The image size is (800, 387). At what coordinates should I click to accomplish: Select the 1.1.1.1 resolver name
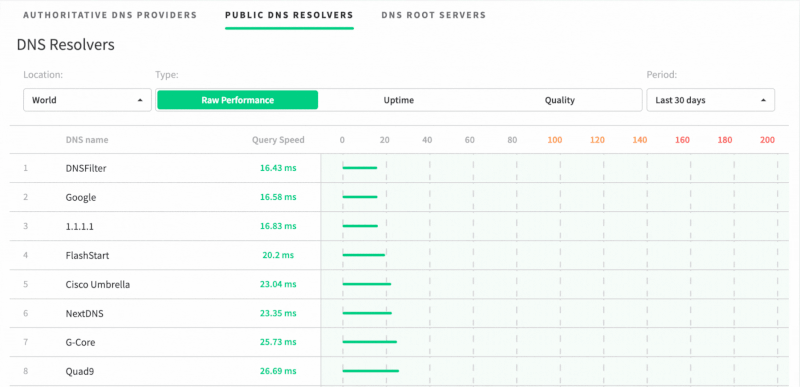click(x=80, y=226)
